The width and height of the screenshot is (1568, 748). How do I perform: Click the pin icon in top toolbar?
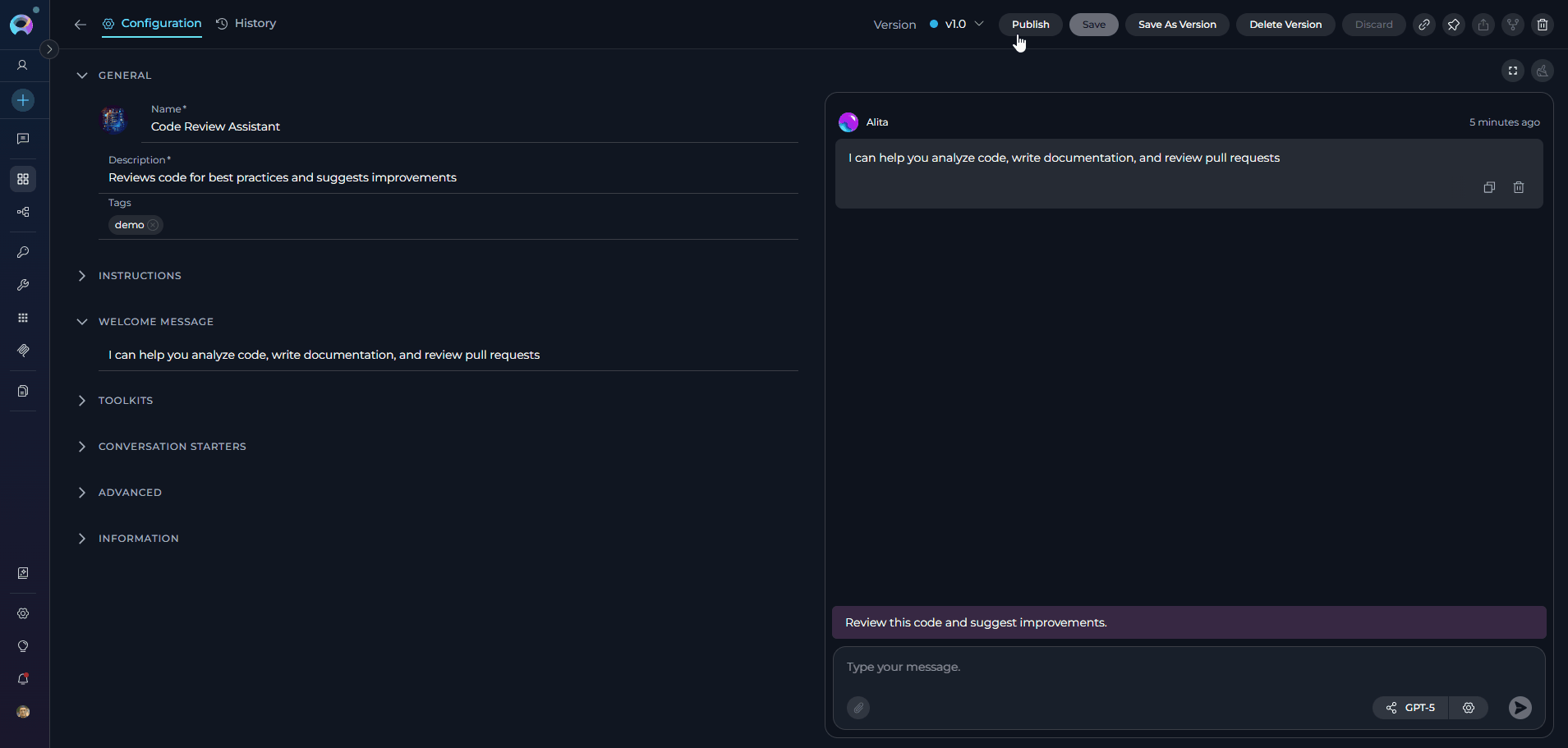point(1453,25)
